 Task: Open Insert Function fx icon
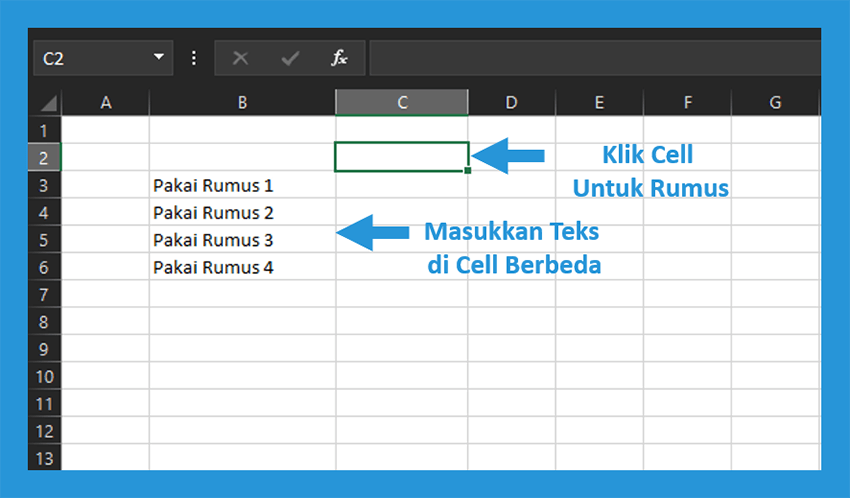tap(339, 57)
